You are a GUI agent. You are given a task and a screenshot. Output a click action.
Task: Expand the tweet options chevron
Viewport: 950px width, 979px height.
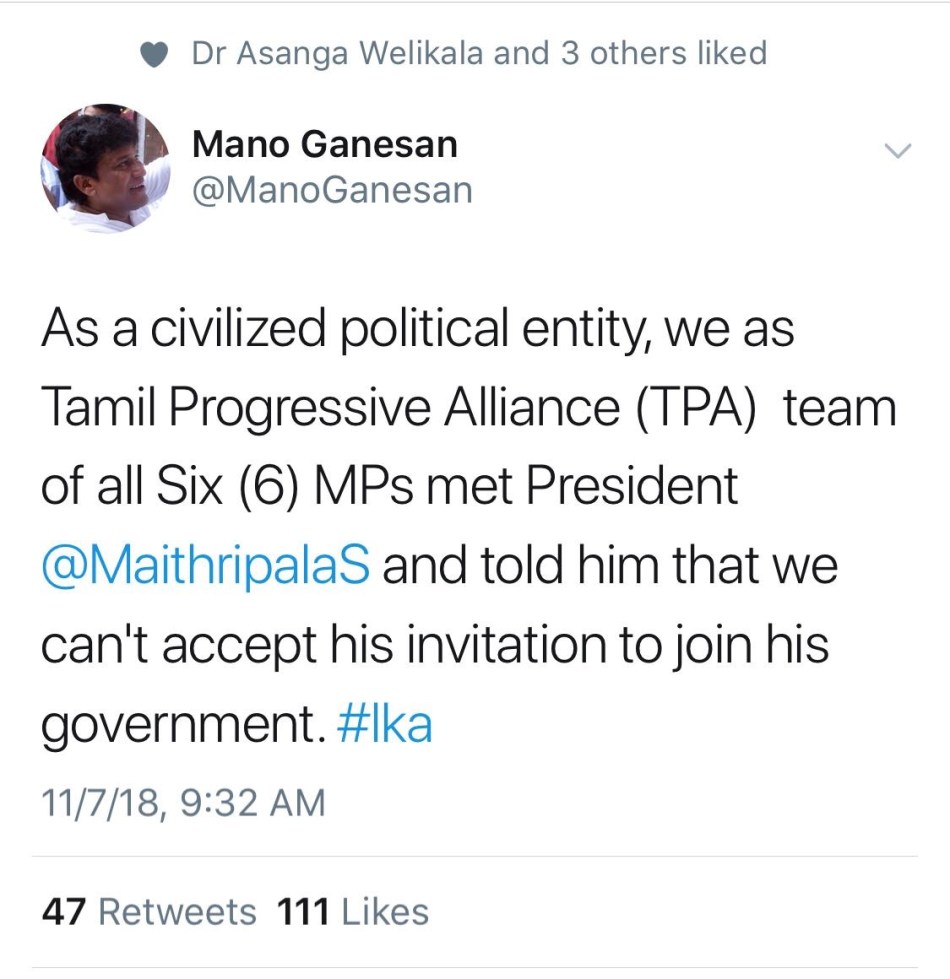pyautogui.click(x=899, y=151)
